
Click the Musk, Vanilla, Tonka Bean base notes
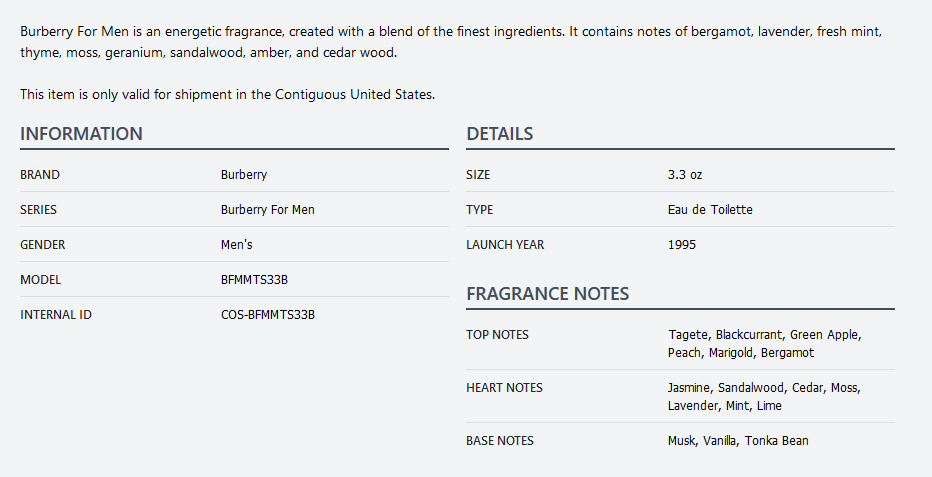(x=738, y=441)
